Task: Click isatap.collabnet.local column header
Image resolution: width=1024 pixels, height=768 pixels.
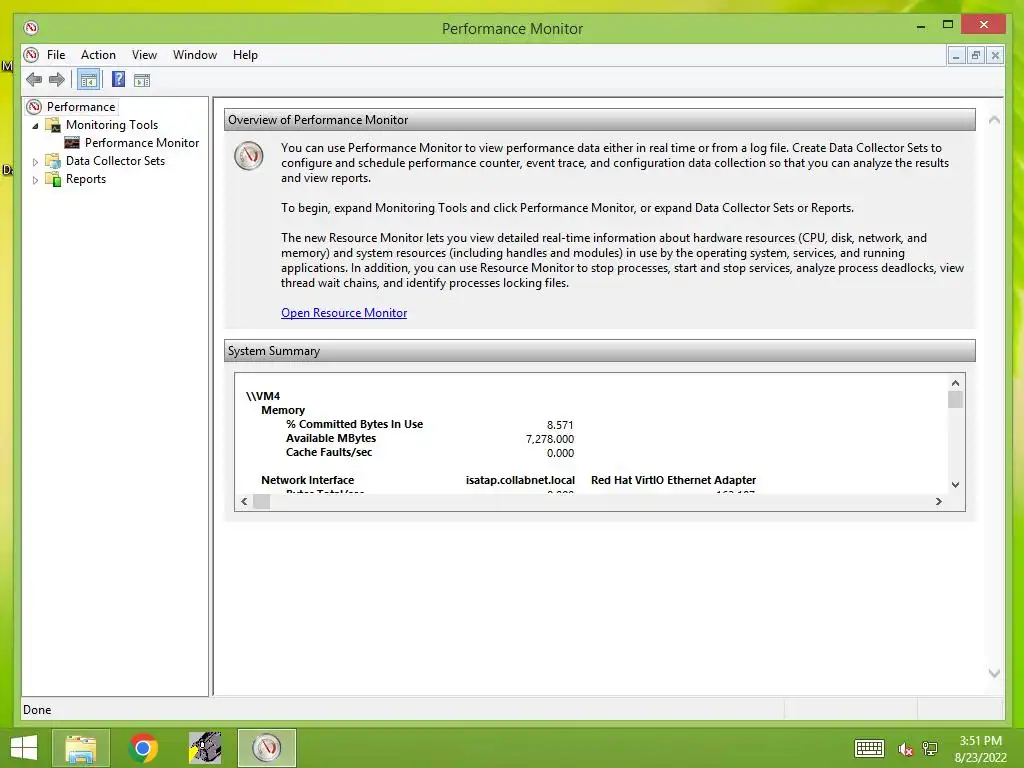Action: pos(520,480)
